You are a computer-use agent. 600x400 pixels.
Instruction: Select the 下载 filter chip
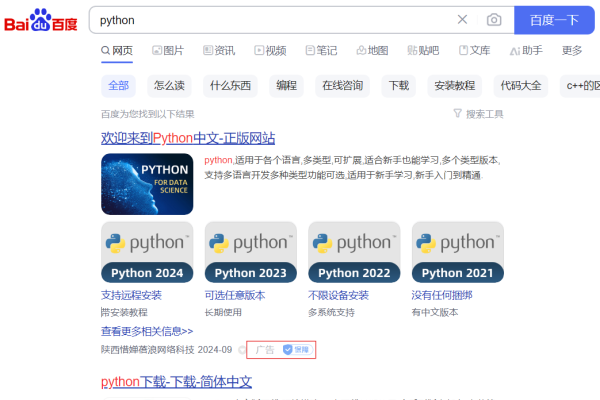click(399, 86)
